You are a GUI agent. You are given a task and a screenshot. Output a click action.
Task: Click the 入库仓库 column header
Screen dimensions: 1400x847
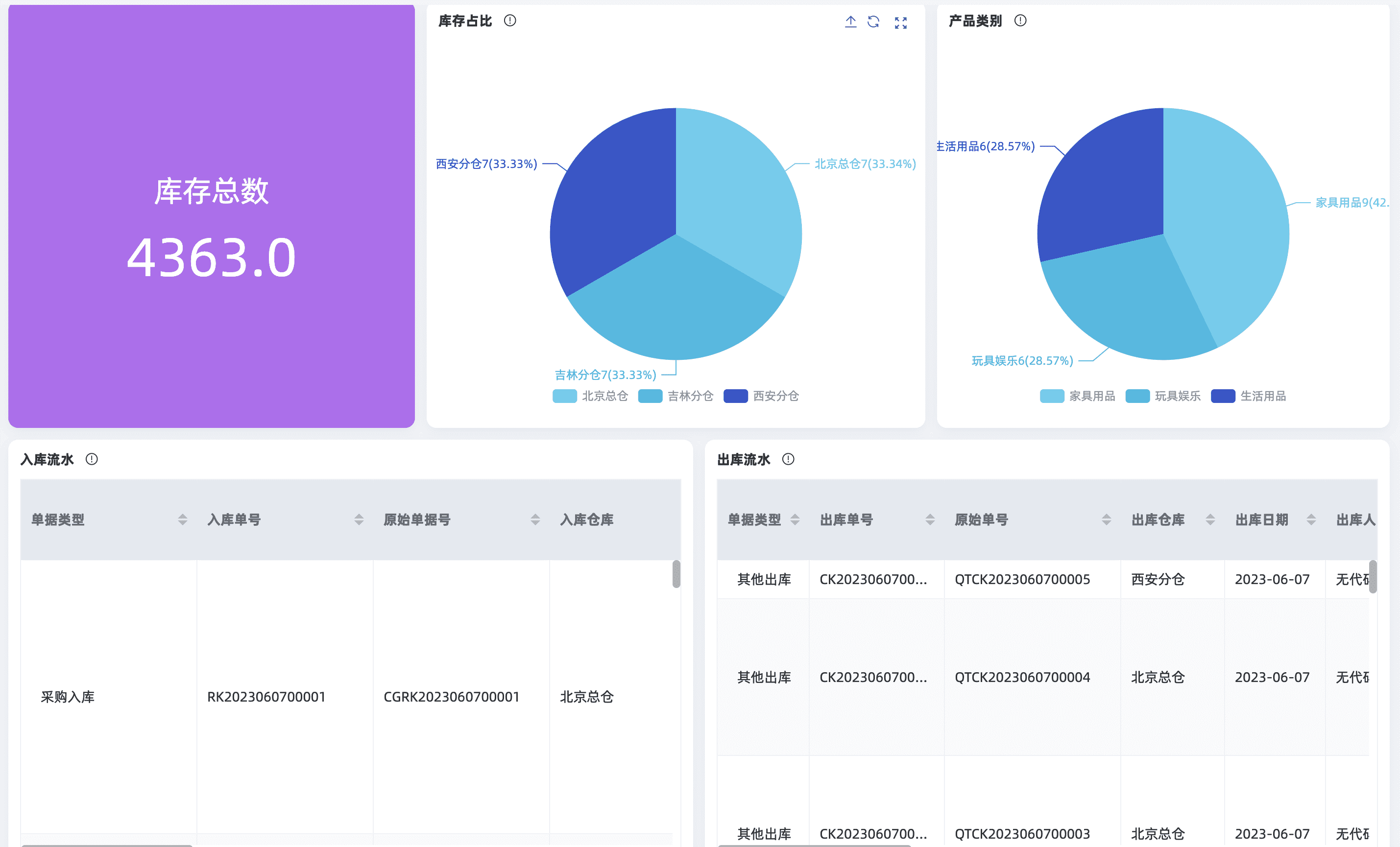[x=586, y=519]
